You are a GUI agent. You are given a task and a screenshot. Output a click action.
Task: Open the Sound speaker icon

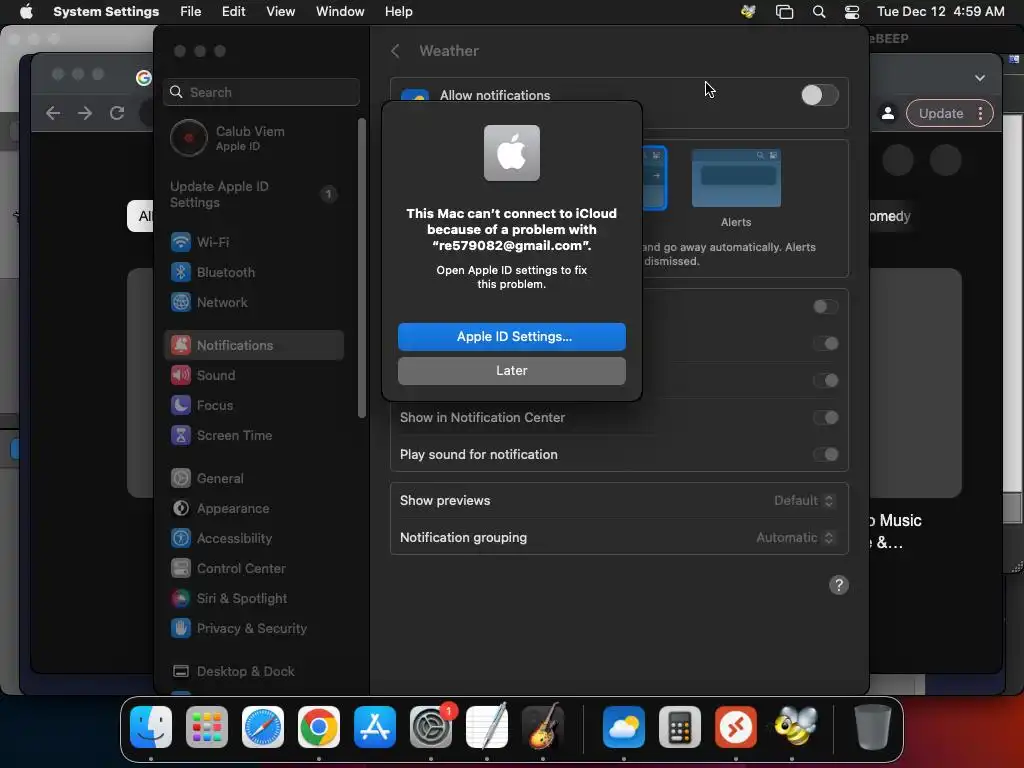[180, 375]
